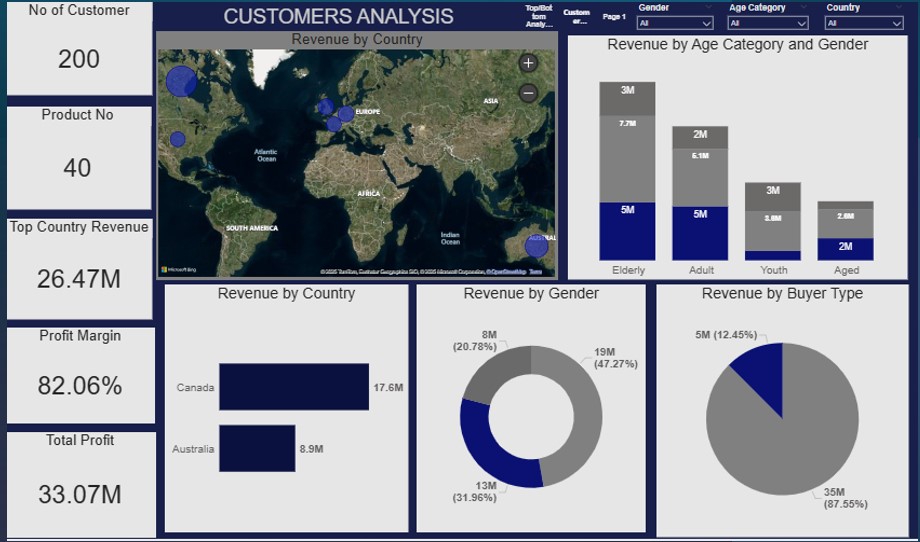
Task: Select the 2.6M segment of the Aged column
Action: [x=845, y=223]
